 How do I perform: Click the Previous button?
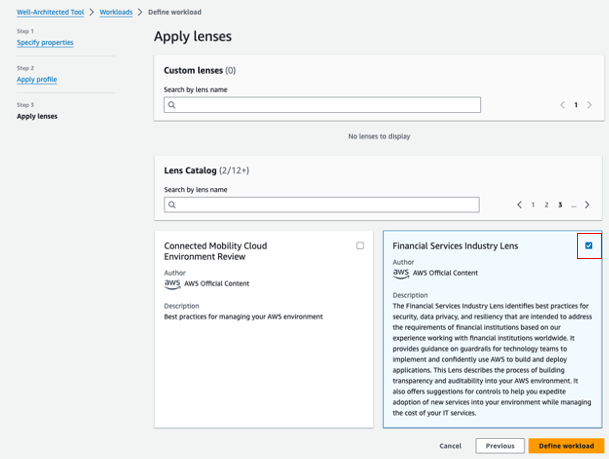coord(500,446)
